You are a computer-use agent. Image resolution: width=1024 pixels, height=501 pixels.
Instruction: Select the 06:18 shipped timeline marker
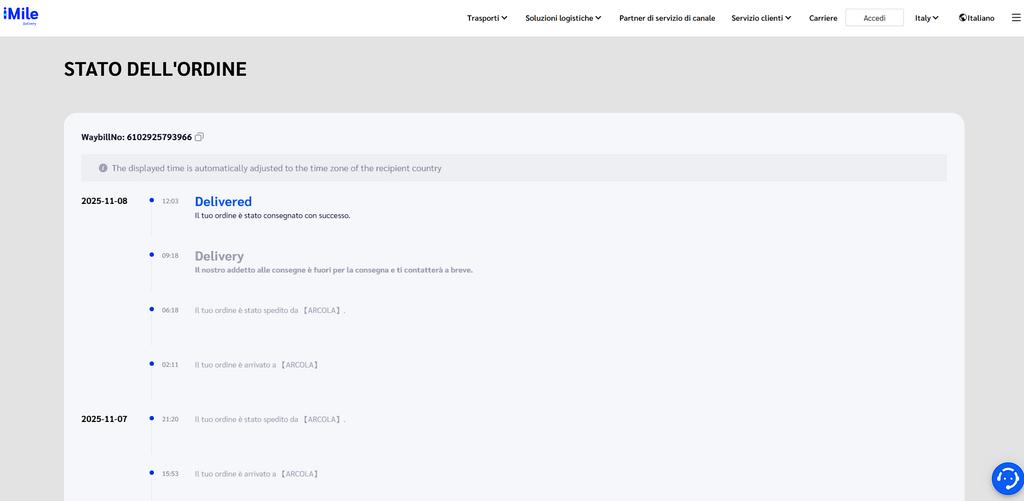click(x=152, y=309)
